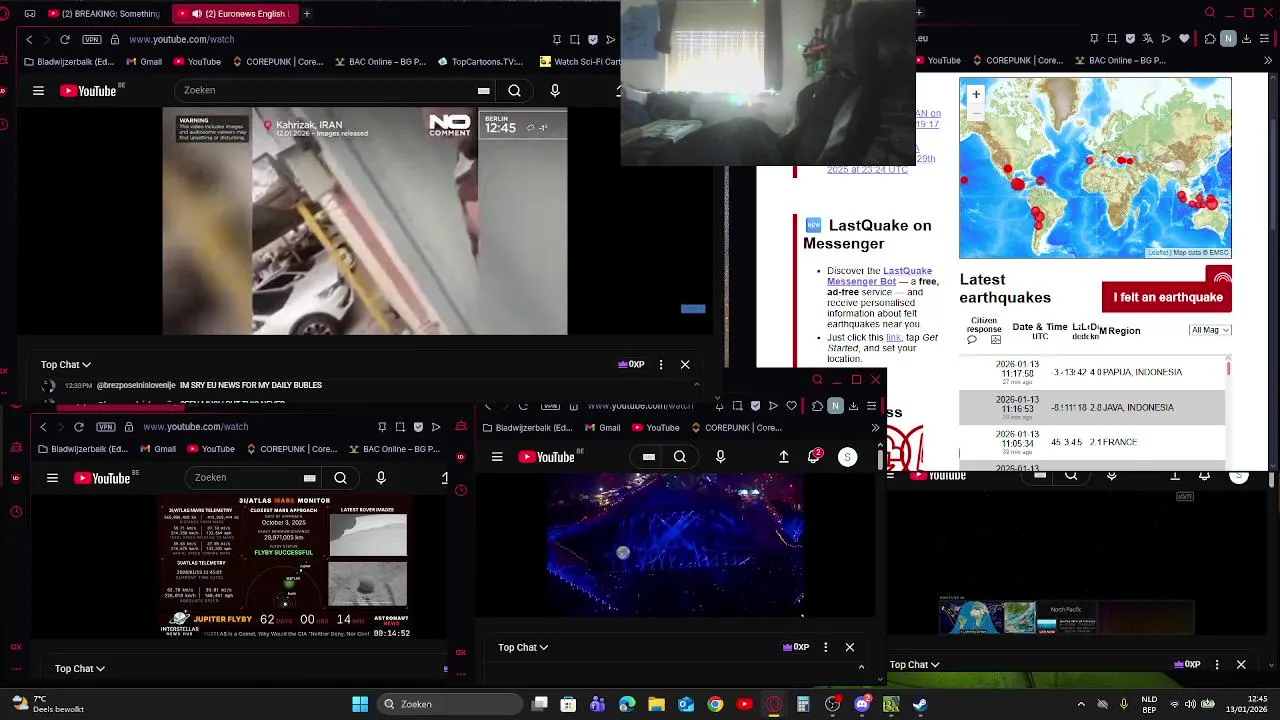Select the PAPUA, INDONESIA earthquake row
The height and width of the screenshot is (720, 1280).
[x=1092, y=372]
